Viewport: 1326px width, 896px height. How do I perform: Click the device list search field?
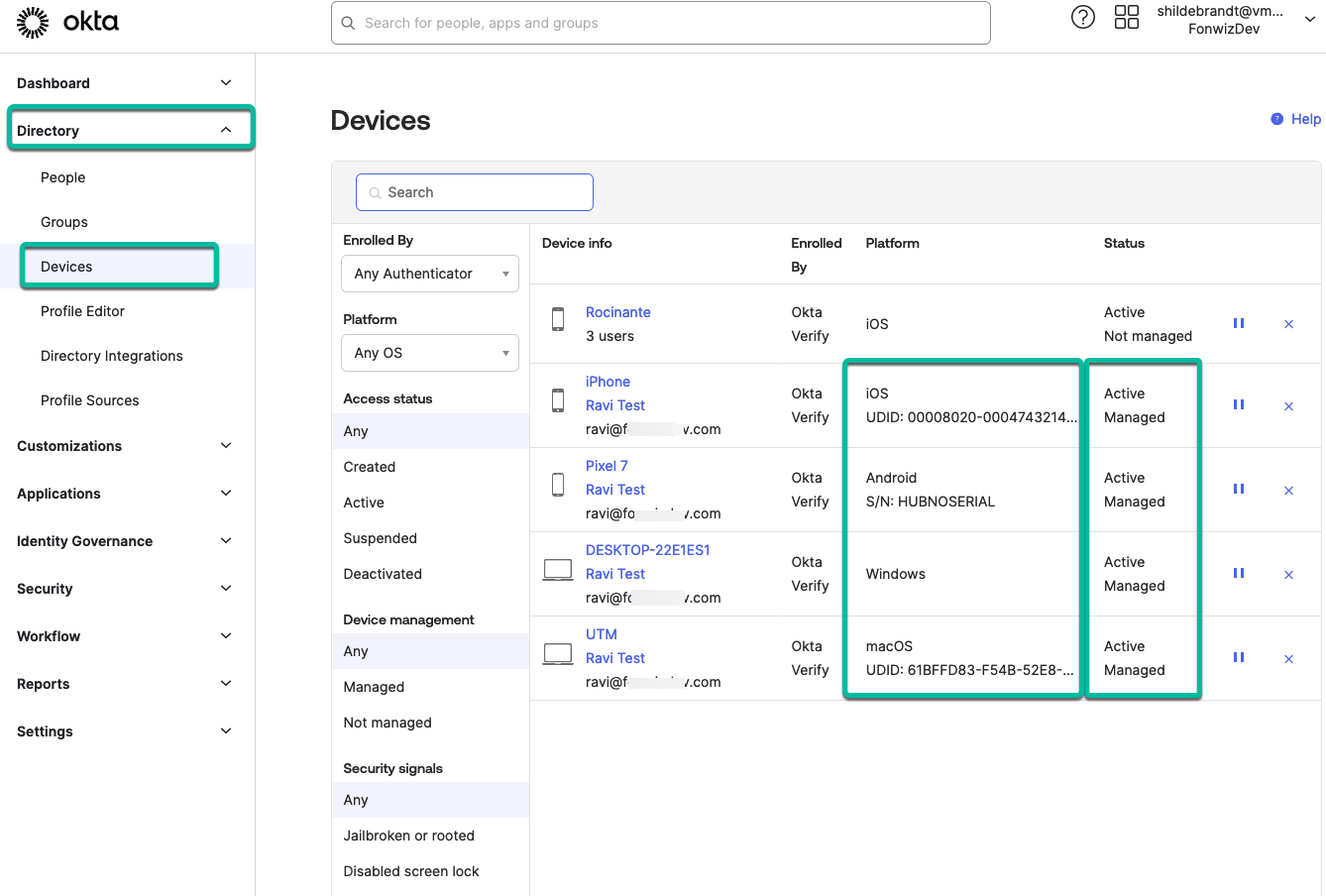click(x=474, y=191)
